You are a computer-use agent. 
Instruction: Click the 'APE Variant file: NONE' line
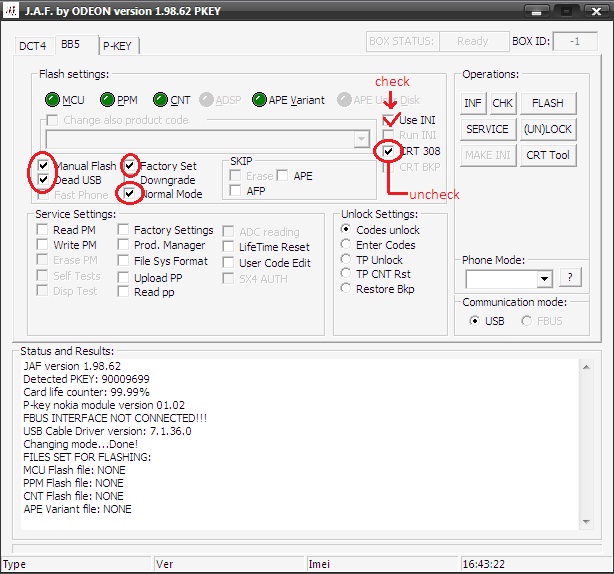[78, 509]
